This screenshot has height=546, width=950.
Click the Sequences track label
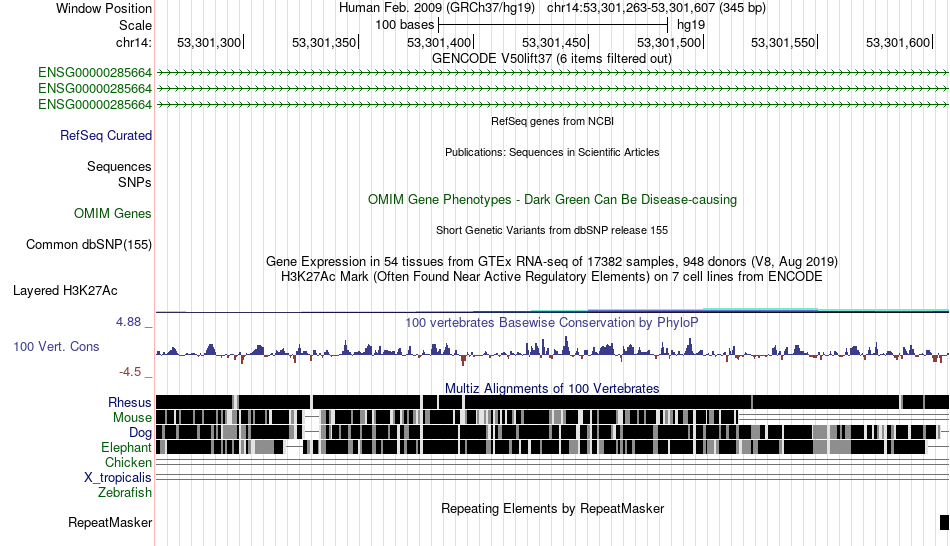point(119,167)
